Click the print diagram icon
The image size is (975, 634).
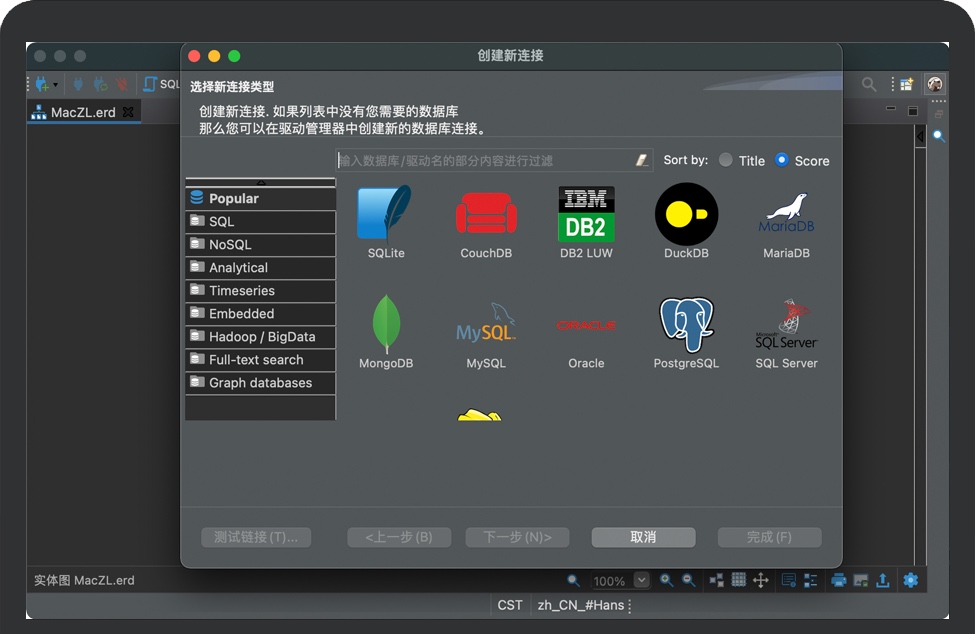pyautogui.click(x=838, y=580)
